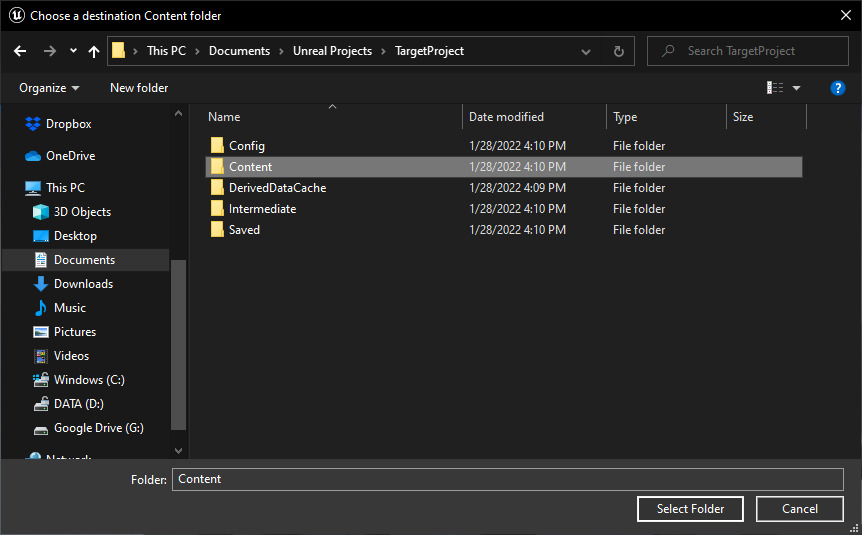
Task: Select Unreal Projects in the breadcrumb path
Action: (x=332, y=51)
